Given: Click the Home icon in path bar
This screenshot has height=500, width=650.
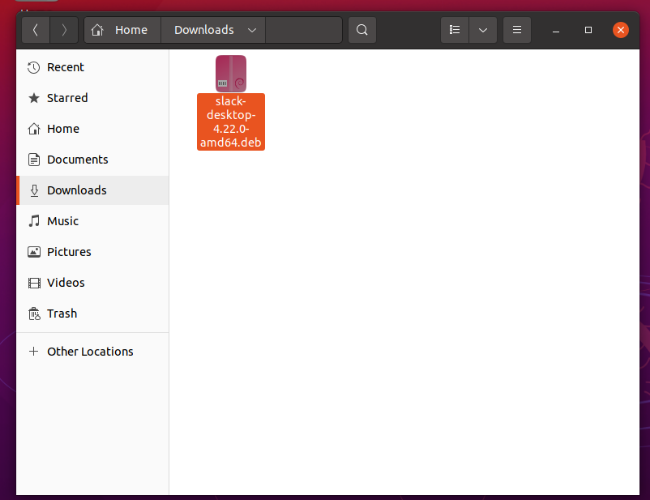Looking at the screenshot, I should point(97,30).
